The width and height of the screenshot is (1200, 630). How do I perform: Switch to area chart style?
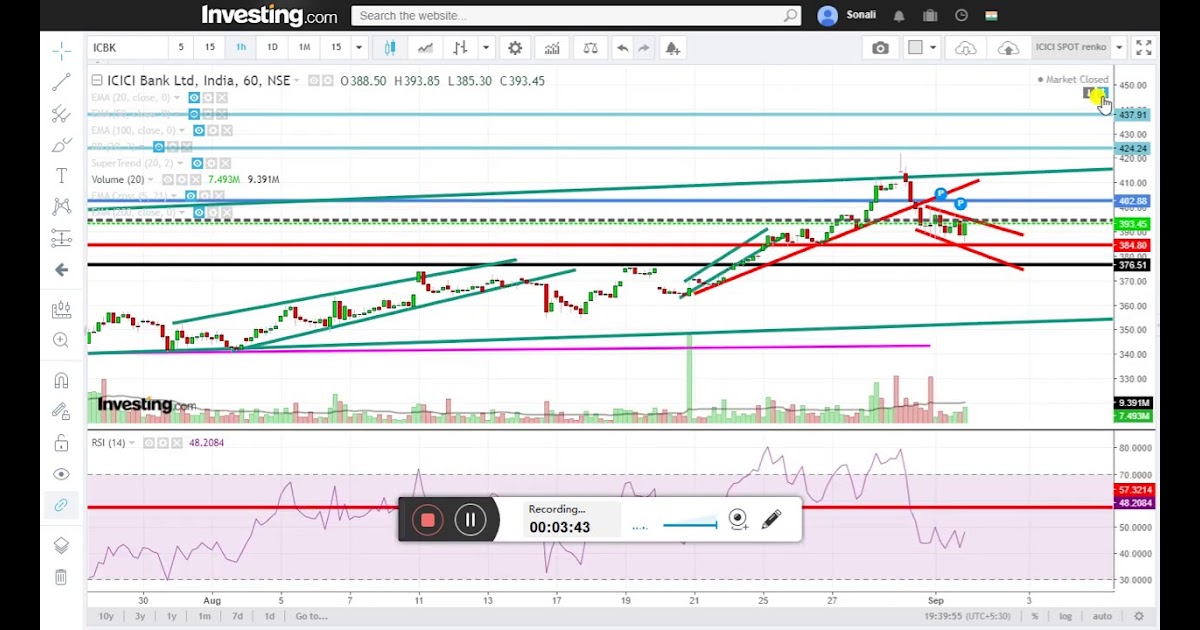coord(425,48)
